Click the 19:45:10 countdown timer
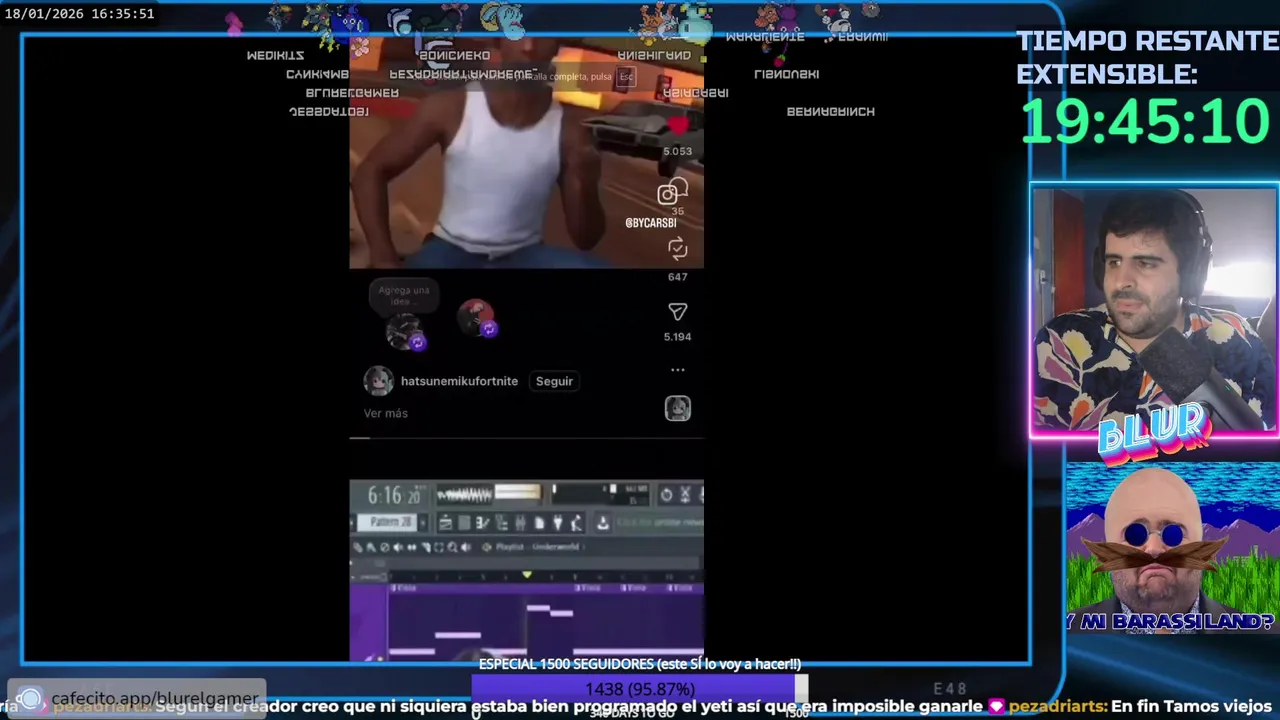This screenshot has height=720, width=1280. pos(1145,120)
